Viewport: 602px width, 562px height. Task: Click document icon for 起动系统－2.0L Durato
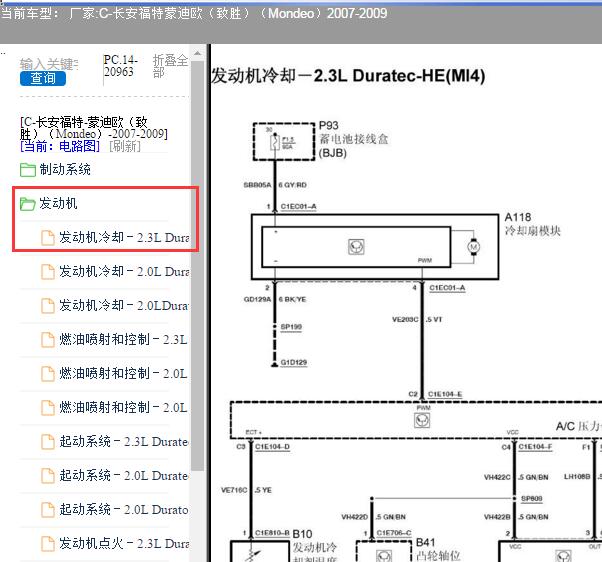pyautogui.click(x=48, y=509)
